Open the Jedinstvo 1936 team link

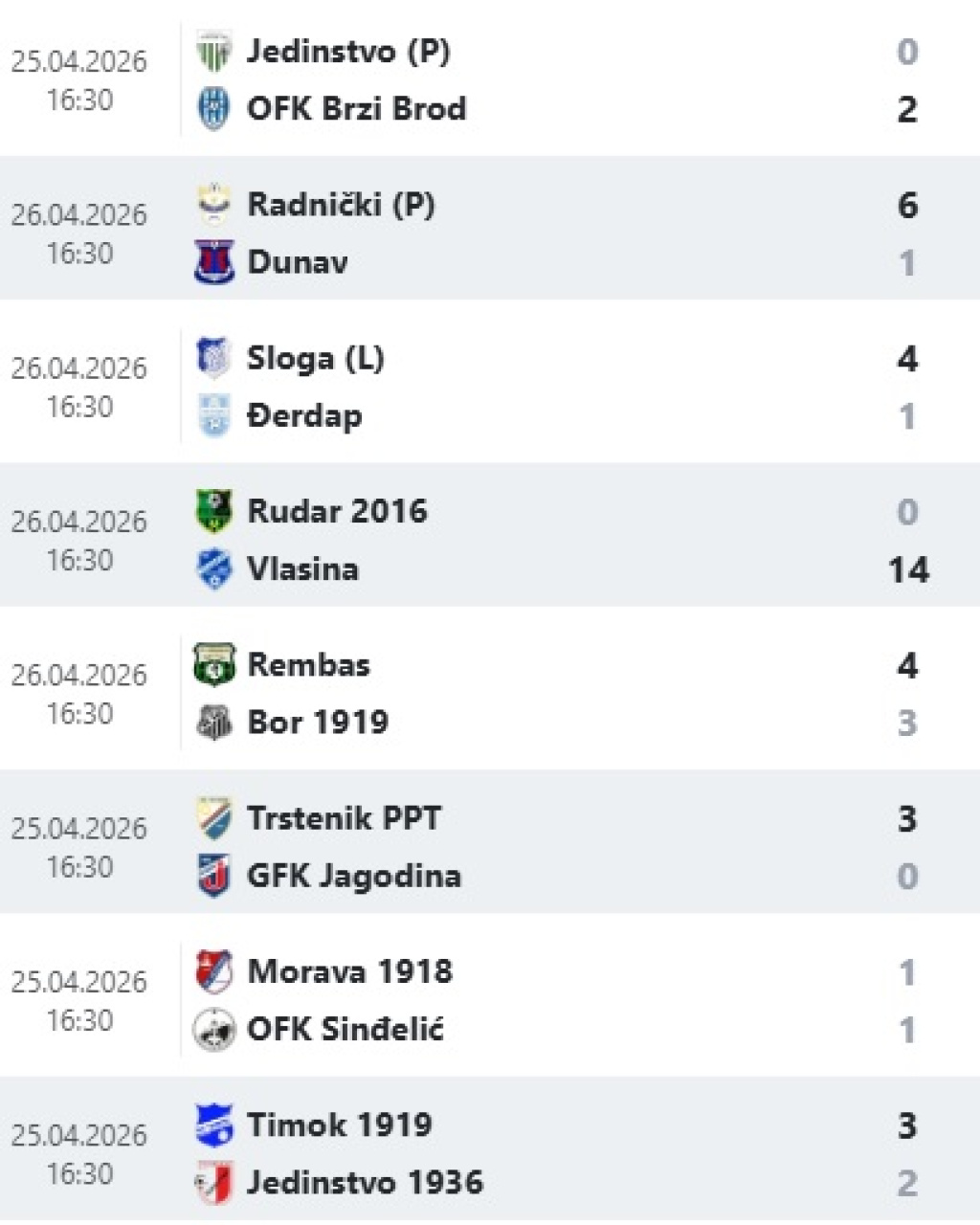(365, 1183)
